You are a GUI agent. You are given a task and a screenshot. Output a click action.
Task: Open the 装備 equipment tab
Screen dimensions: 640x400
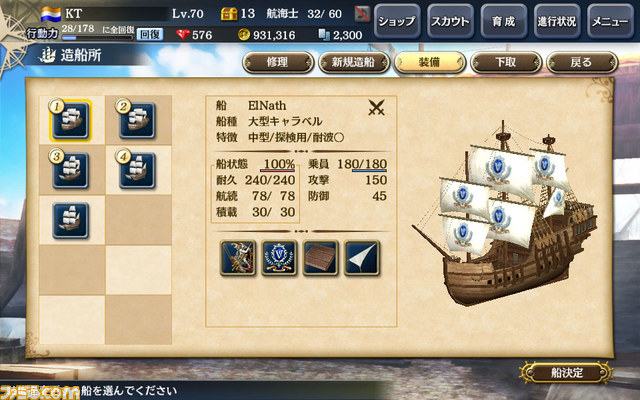429,62
